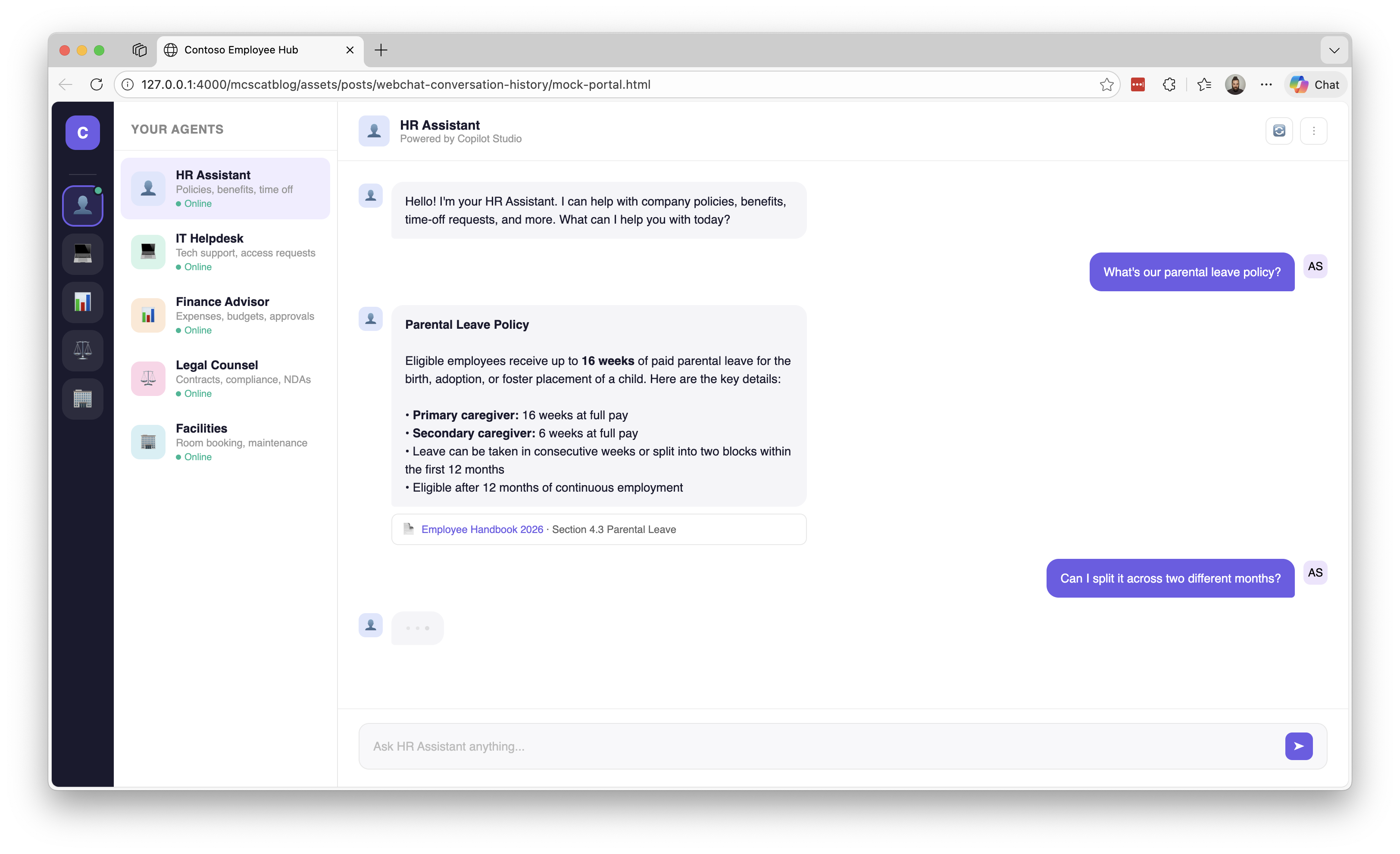Image resolution: width=1400 pixels, height=854 pixels.
Task: Open the Finance Advisor agent from list
Action: point(225,316)
